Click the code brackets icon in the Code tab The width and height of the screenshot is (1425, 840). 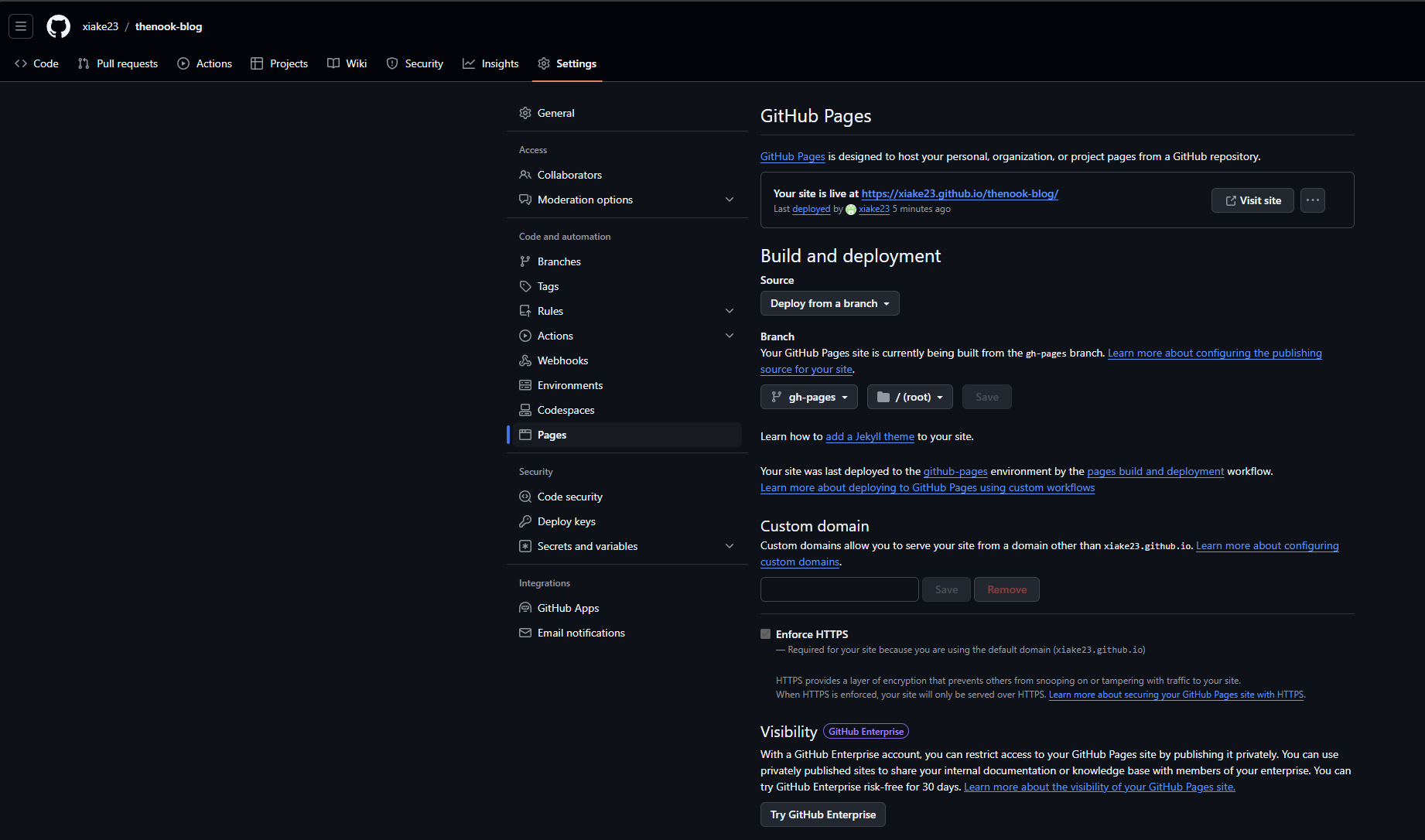(x=21, y=63)
